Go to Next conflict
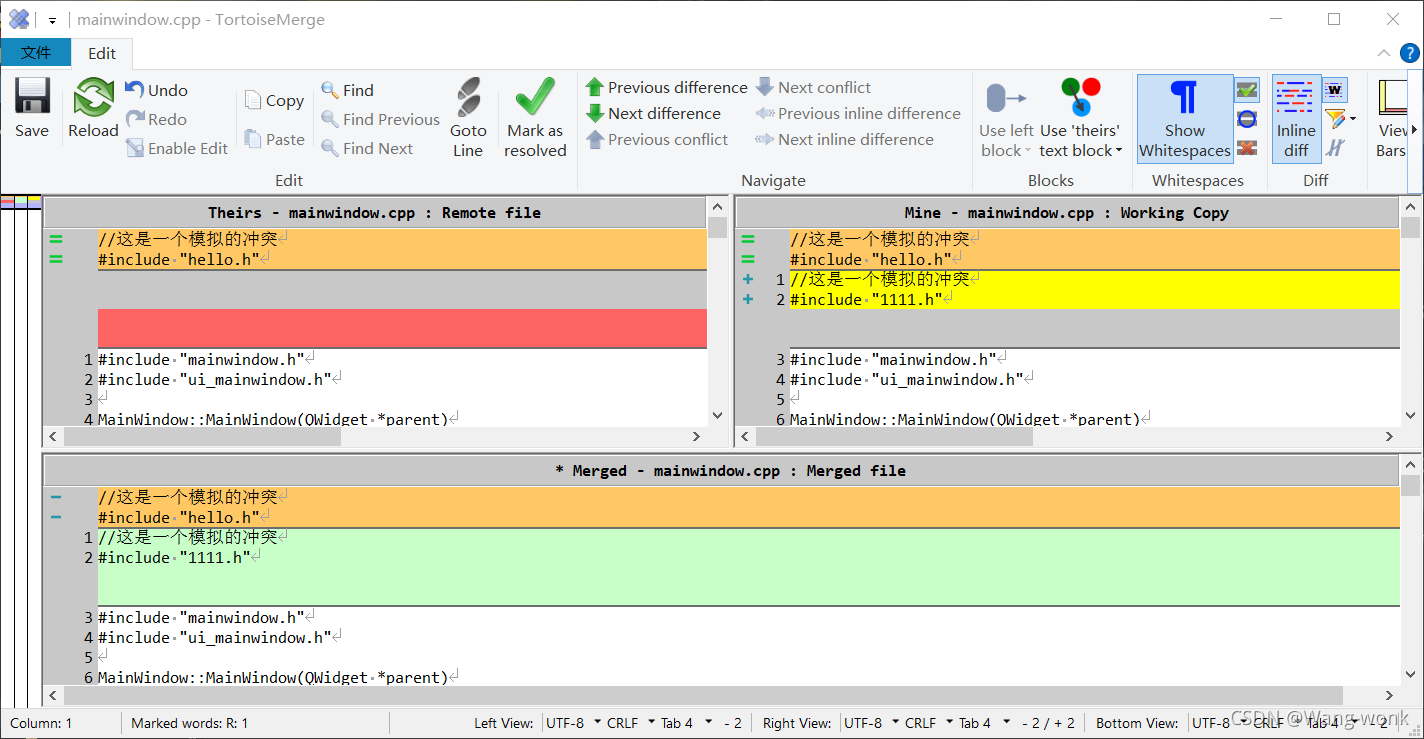1424x739 pixels. [813, 87]
